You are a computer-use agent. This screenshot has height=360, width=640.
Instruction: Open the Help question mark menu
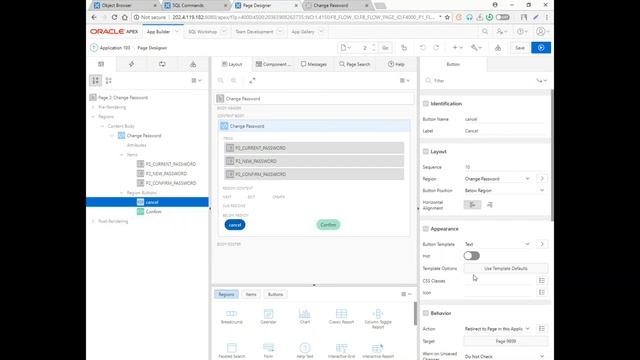tap(522, 31)
